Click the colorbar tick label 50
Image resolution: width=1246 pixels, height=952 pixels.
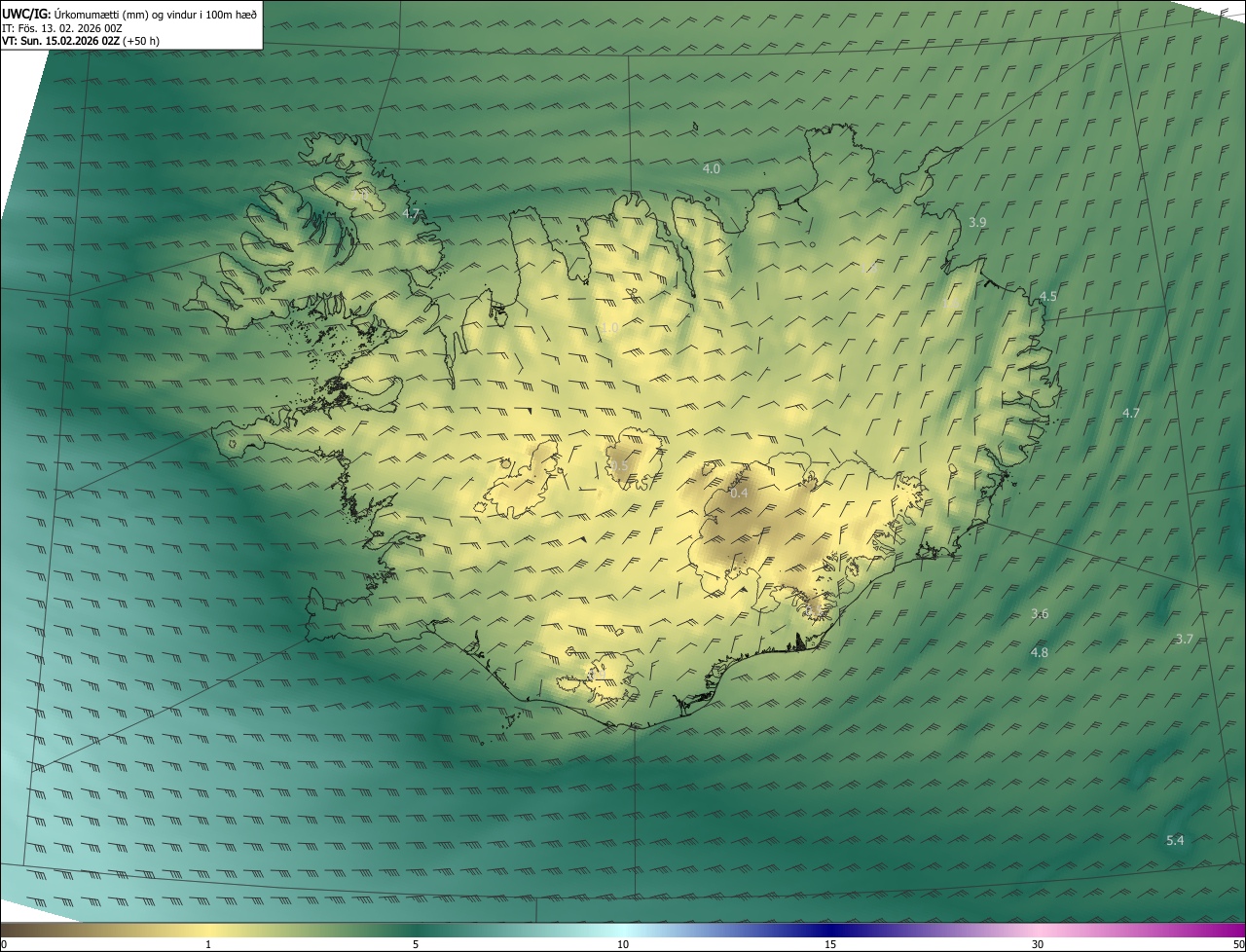point(1238,944)
